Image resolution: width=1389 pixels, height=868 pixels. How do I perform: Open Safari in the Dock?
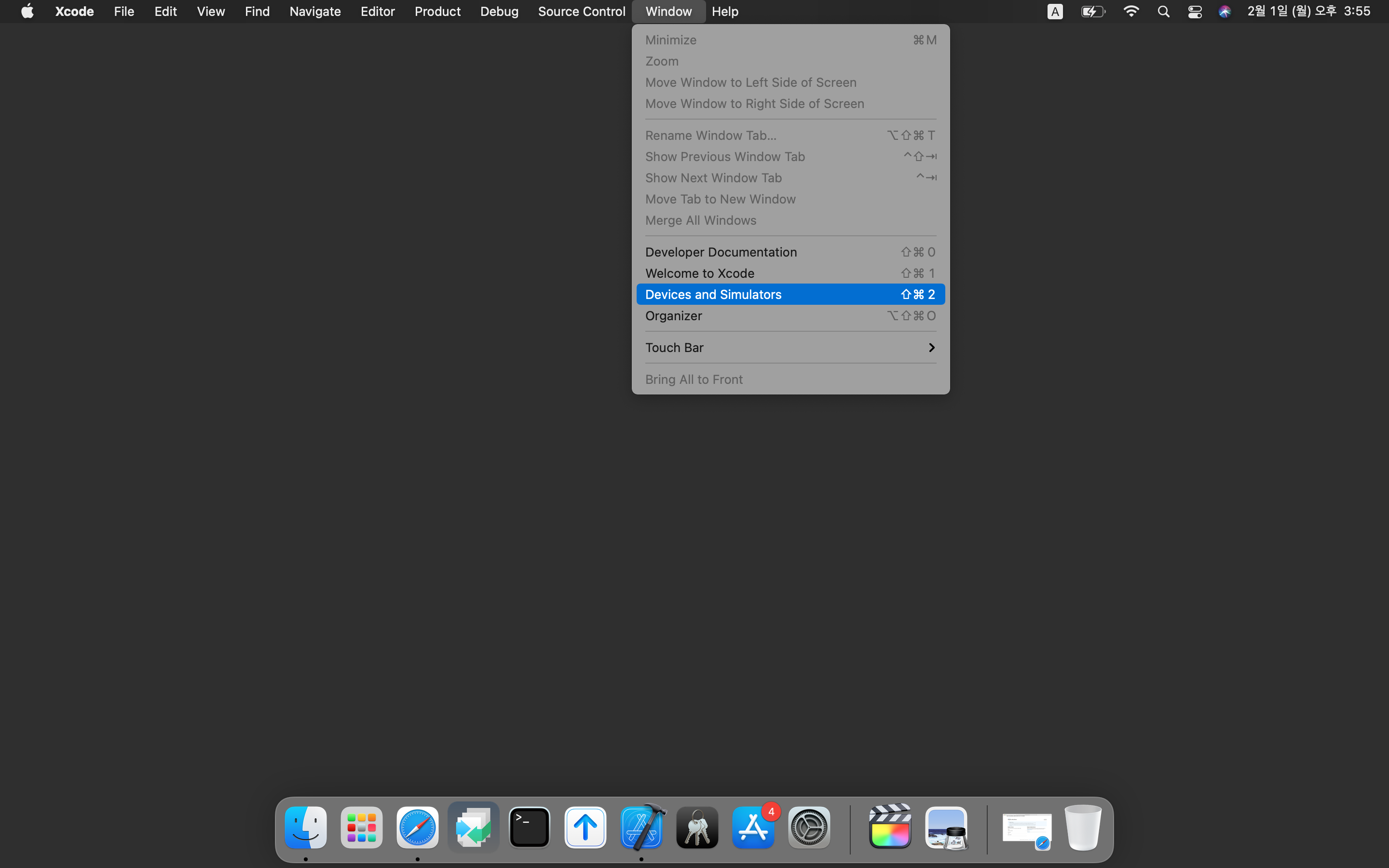tap(417, 827)
